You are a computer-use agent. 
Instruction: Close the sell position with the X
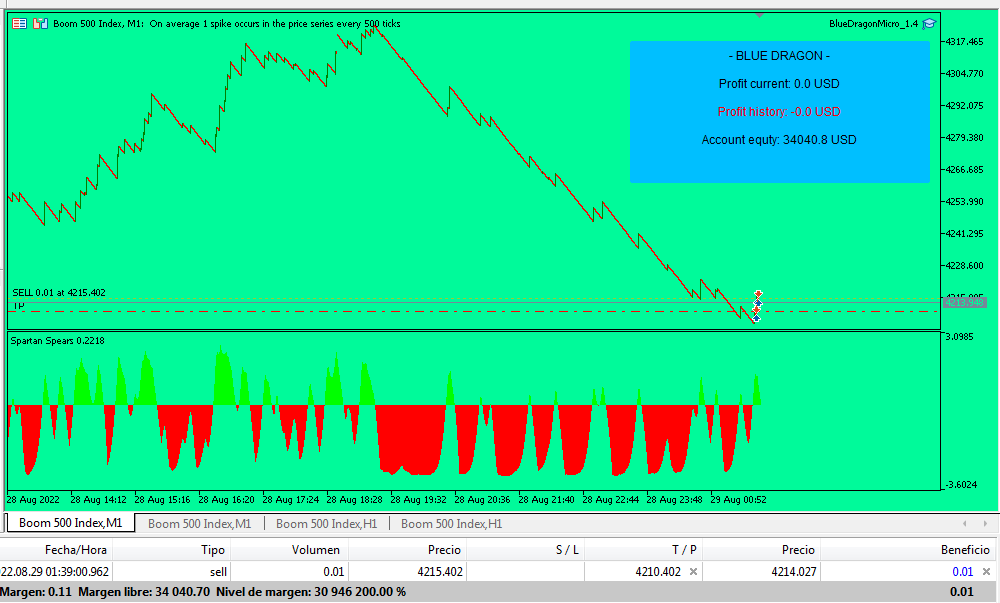[987, 572]
